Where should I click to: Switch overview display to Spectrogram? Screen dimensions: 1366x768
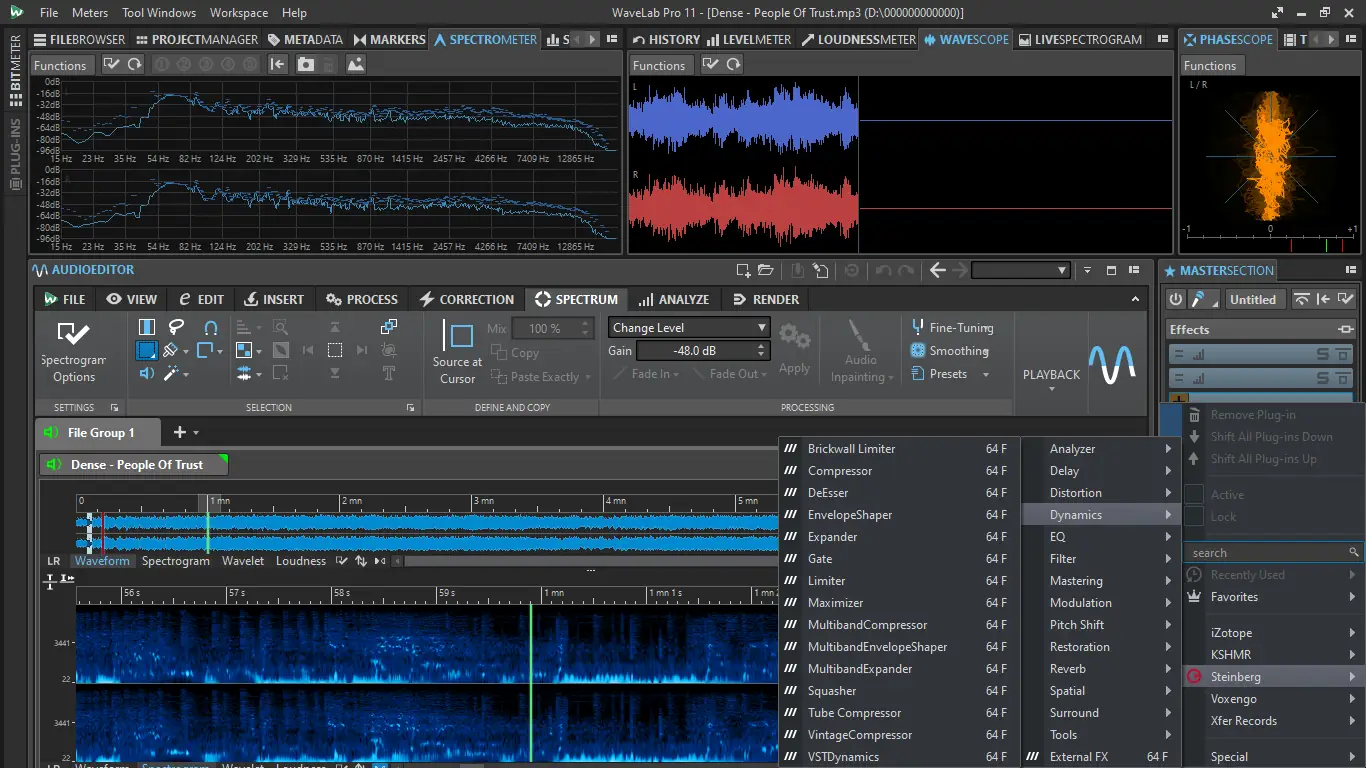coord(175,561)
